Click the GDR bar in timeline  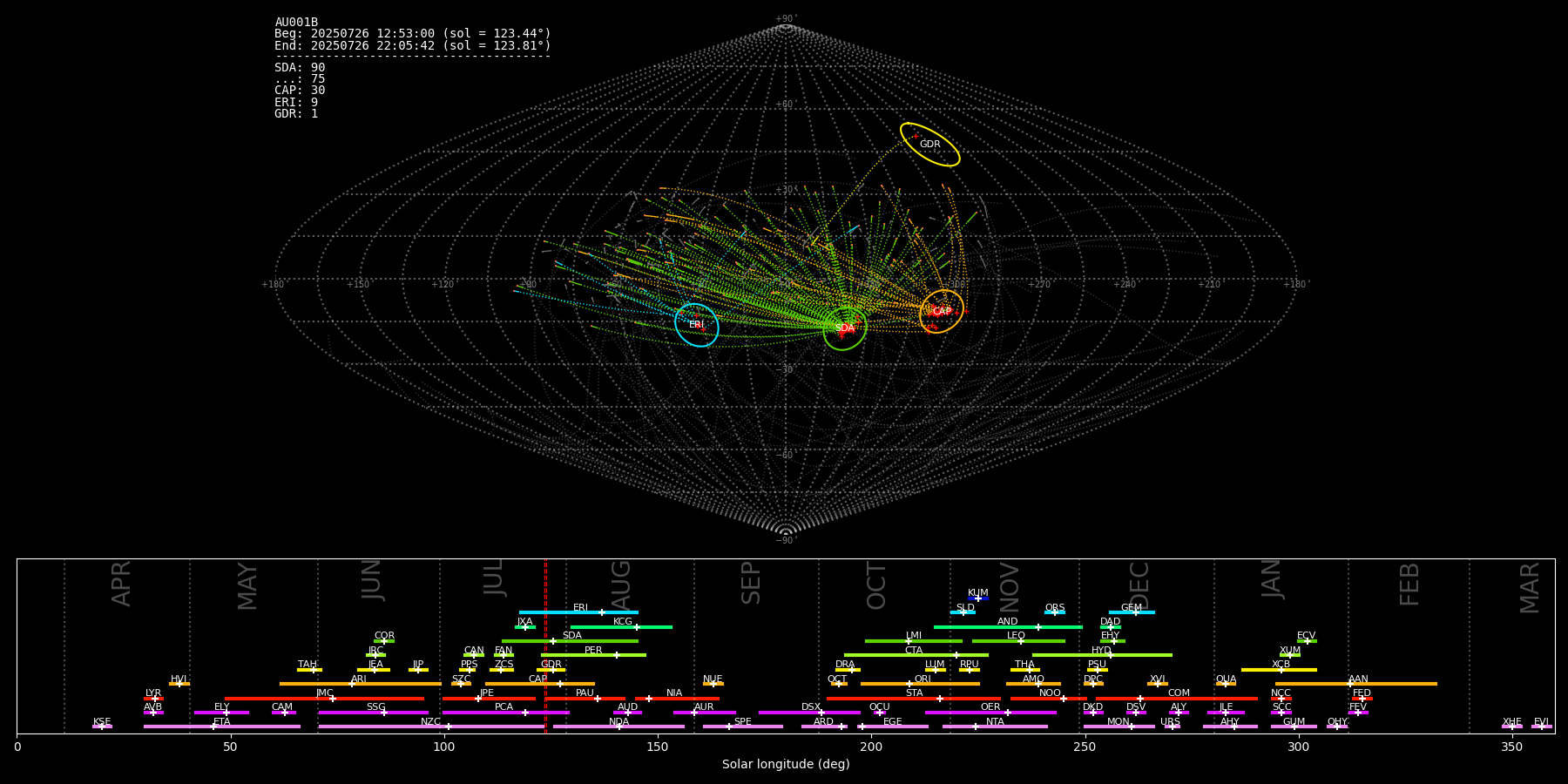tap(551, 670)
